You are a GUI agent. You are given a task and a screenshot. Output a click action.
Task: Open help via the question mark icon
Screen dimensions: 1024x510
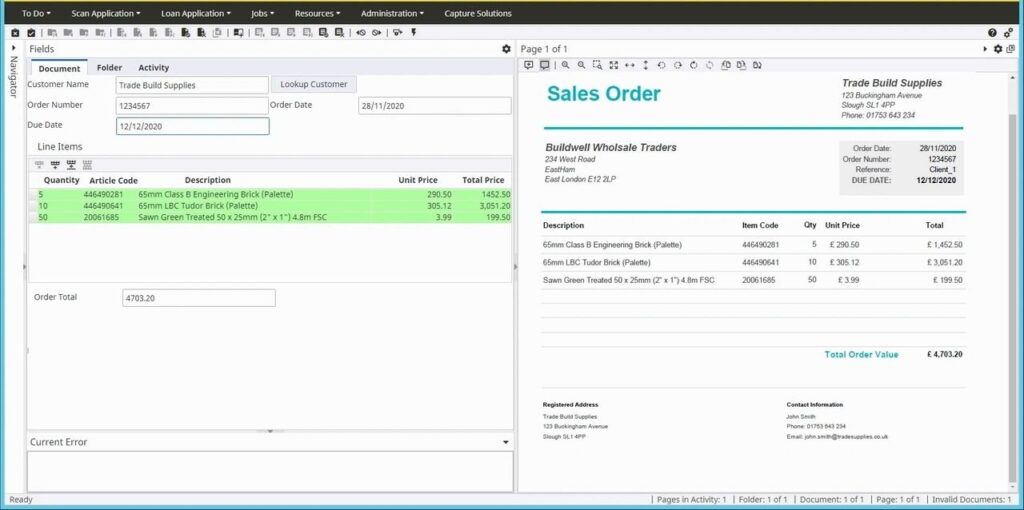(993, 32)
